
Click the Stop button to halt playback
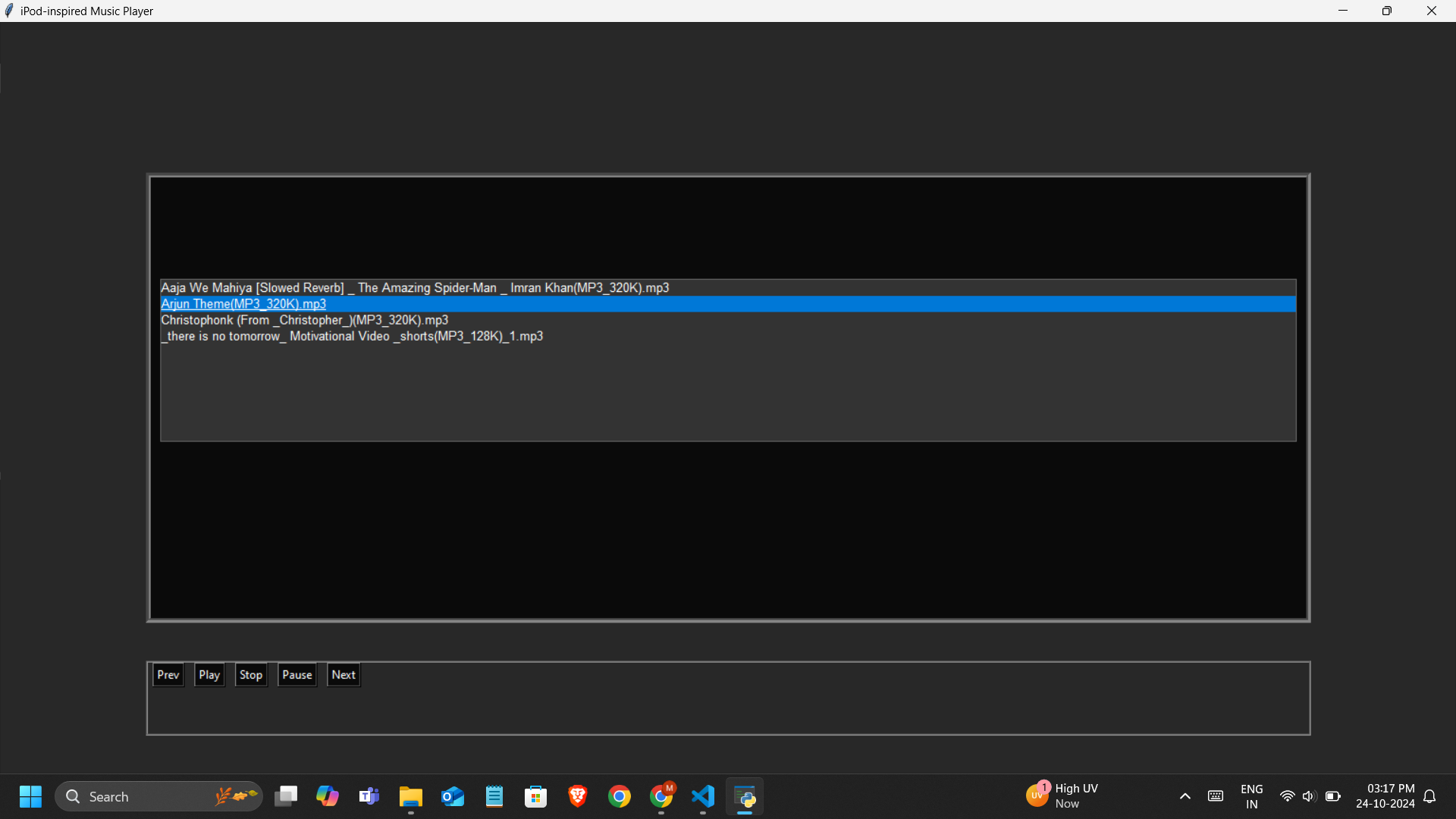coord(250,674)
